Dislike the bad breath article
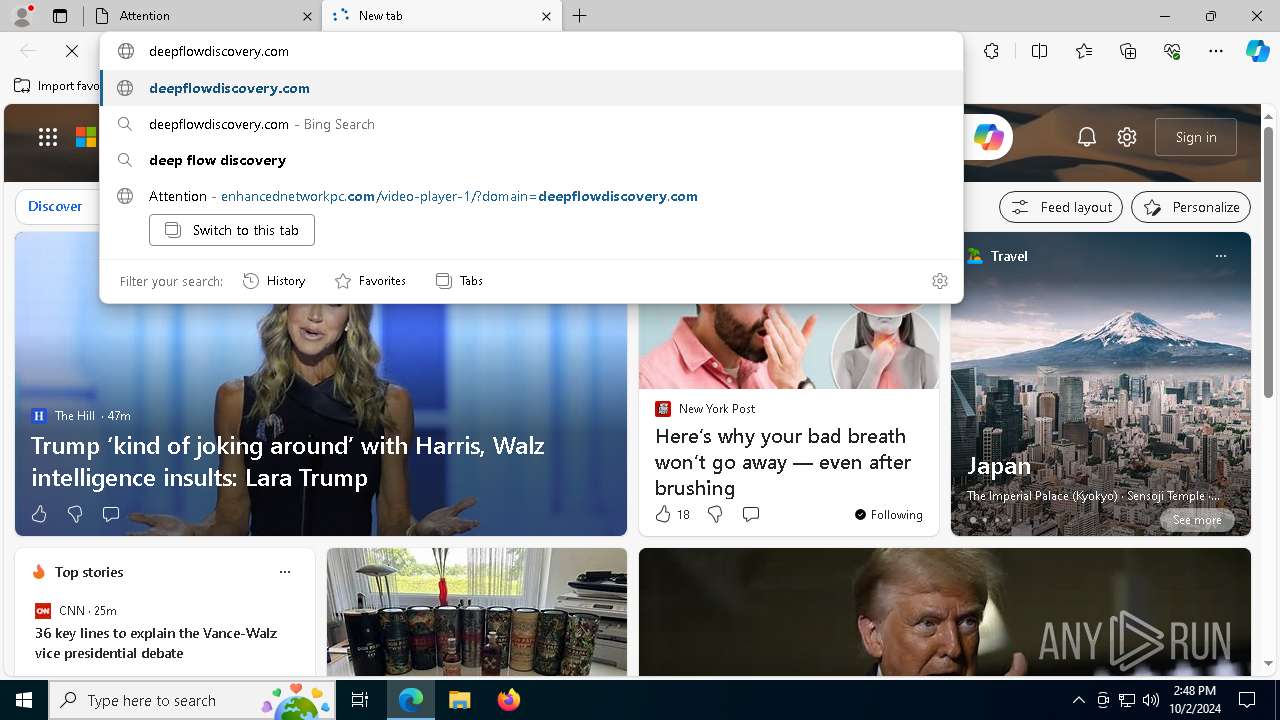Viewport: 1280px width, 720px height. click(715, 514)
